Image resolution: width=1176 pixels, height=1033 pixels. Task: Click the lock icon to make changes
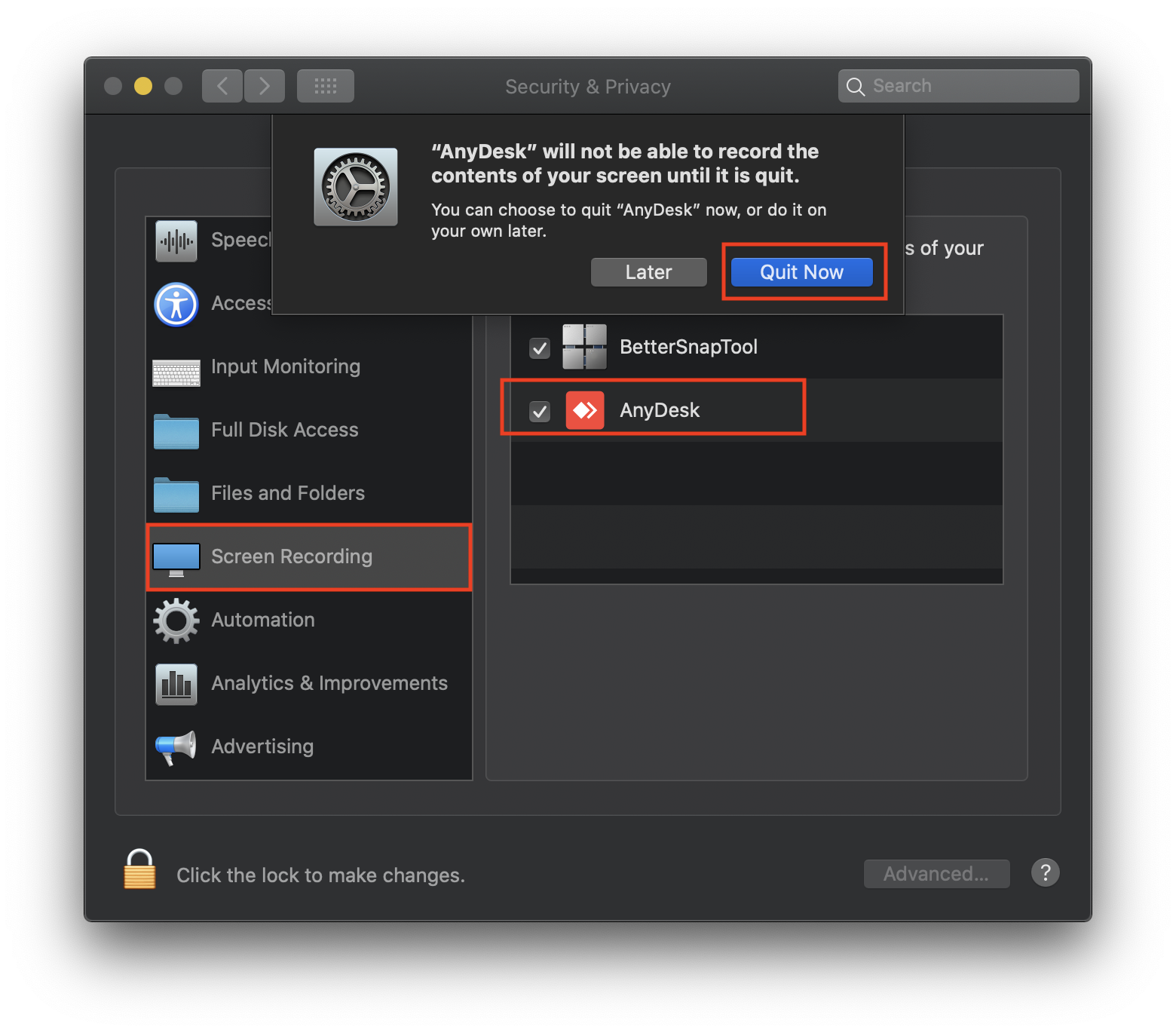coord(139,870)
